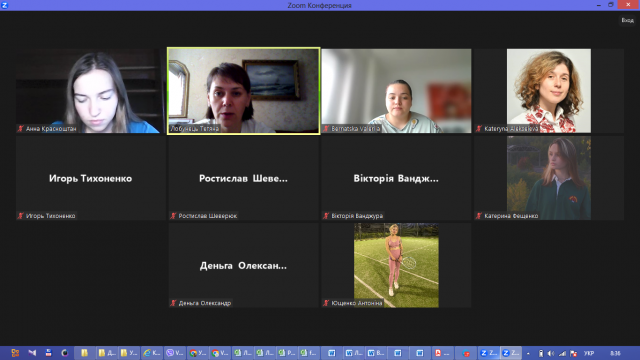Click muted mic icon beside Катерина Фещенко
The height and width of the screenshot is (360, 640).
coord(479,216)
